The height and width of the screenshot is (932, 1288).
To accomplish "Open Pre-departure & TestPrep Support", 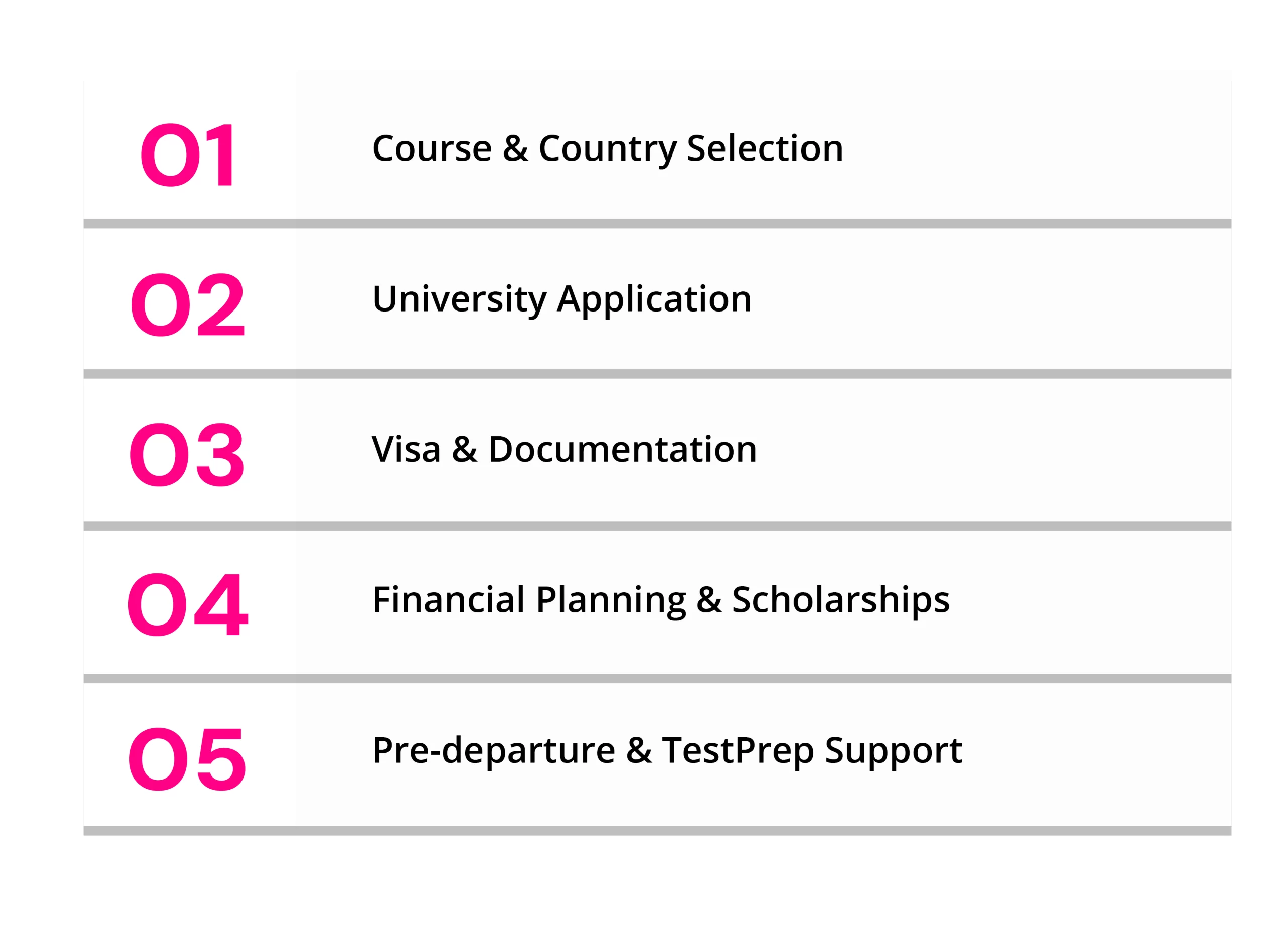I will pyautogui.click(x=667, y=751).
